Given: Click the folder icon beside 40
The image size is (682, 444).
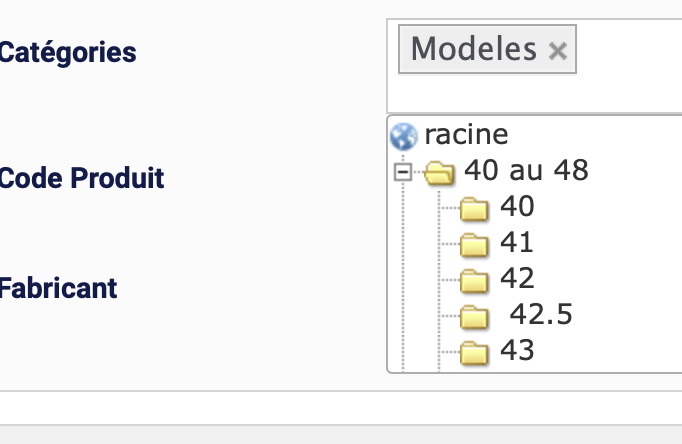Looking at the screenshot, I should point(473,209).
